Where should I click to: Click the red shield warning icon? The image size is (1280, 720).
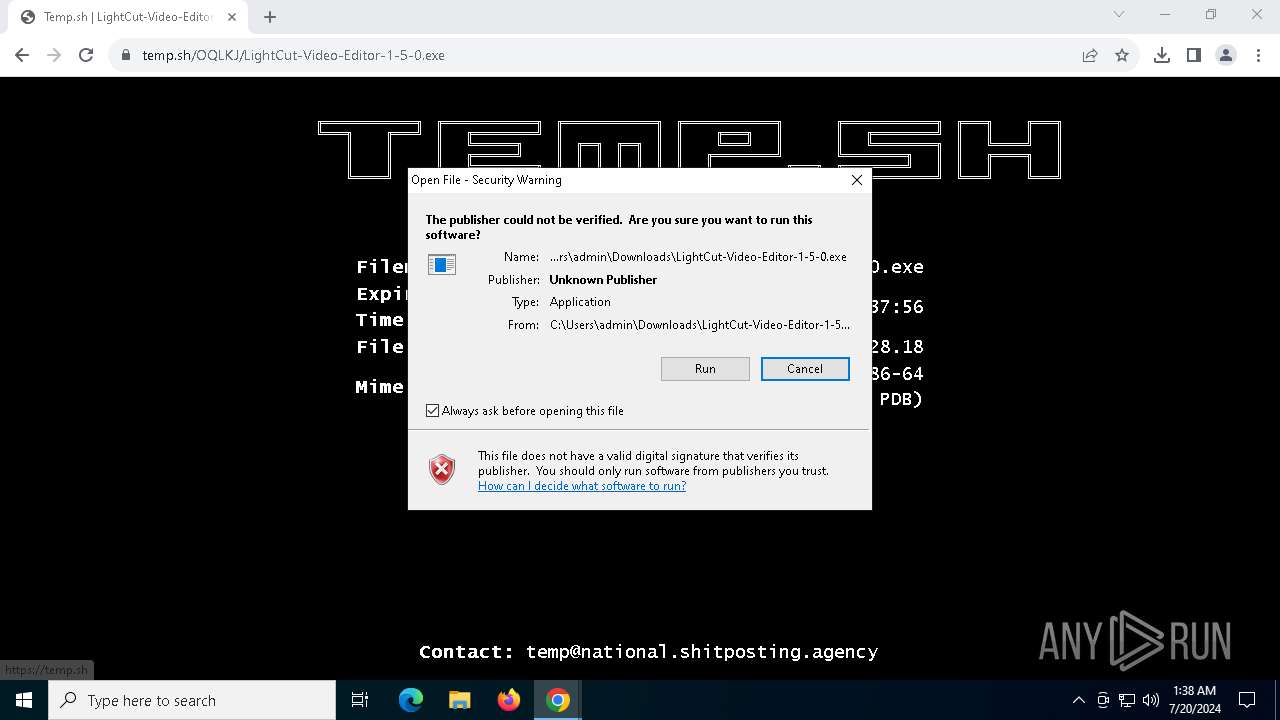click(442, 470)
